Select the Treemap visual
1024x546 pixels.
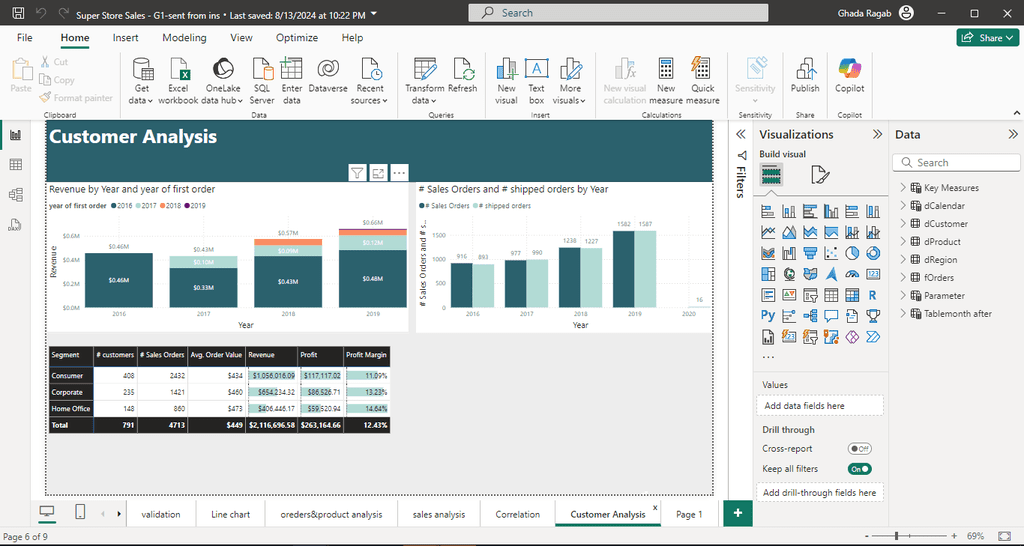tap(768, 274)
